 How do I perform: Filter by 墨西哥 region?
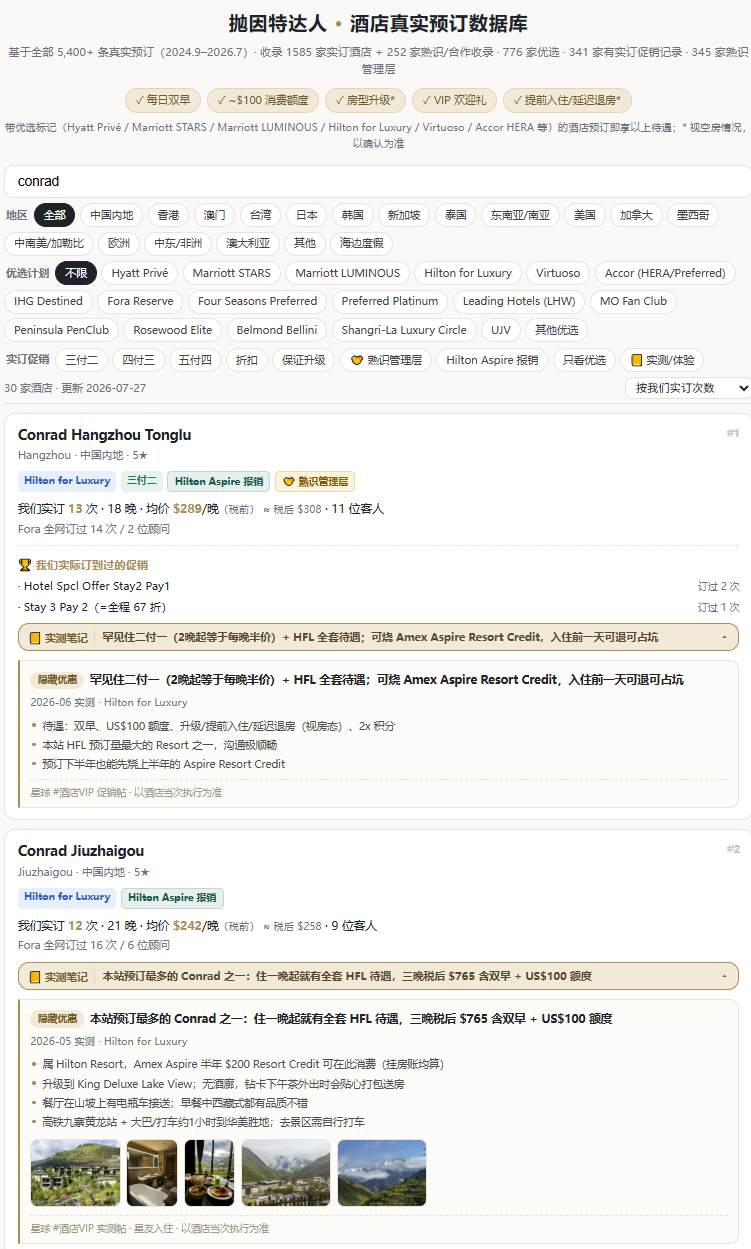692,215
